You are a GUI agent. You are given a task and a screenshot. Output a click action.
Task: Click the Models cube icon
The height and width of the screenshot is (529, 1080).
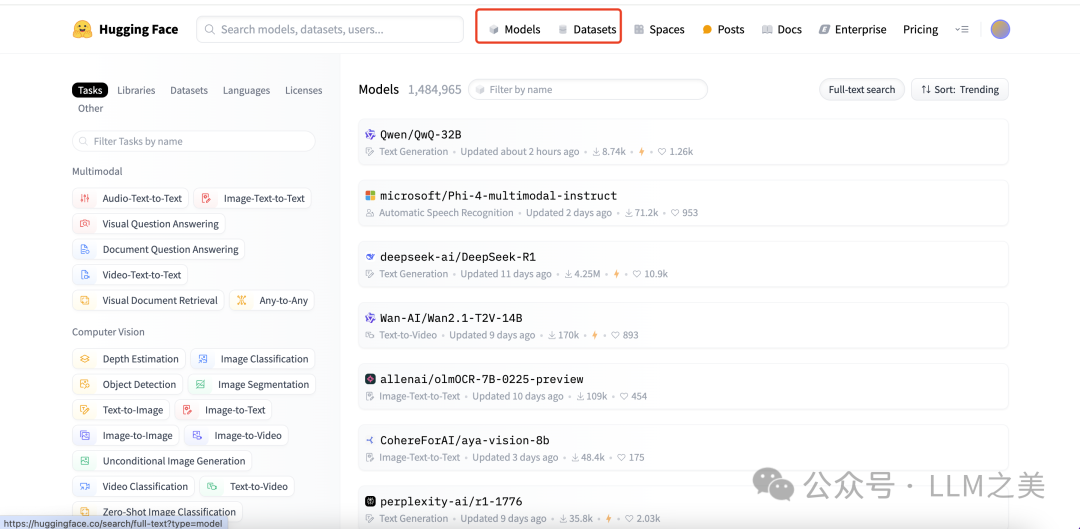(x=494, y=30)
